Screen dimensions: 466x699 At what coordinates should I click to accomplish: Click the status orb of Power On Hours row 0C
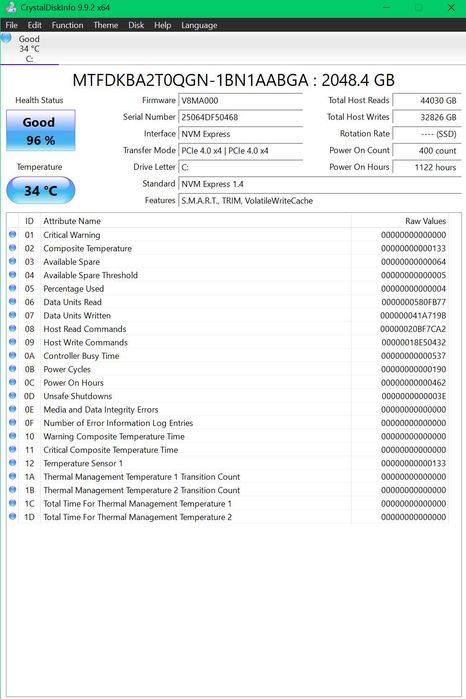coord(12,382)
